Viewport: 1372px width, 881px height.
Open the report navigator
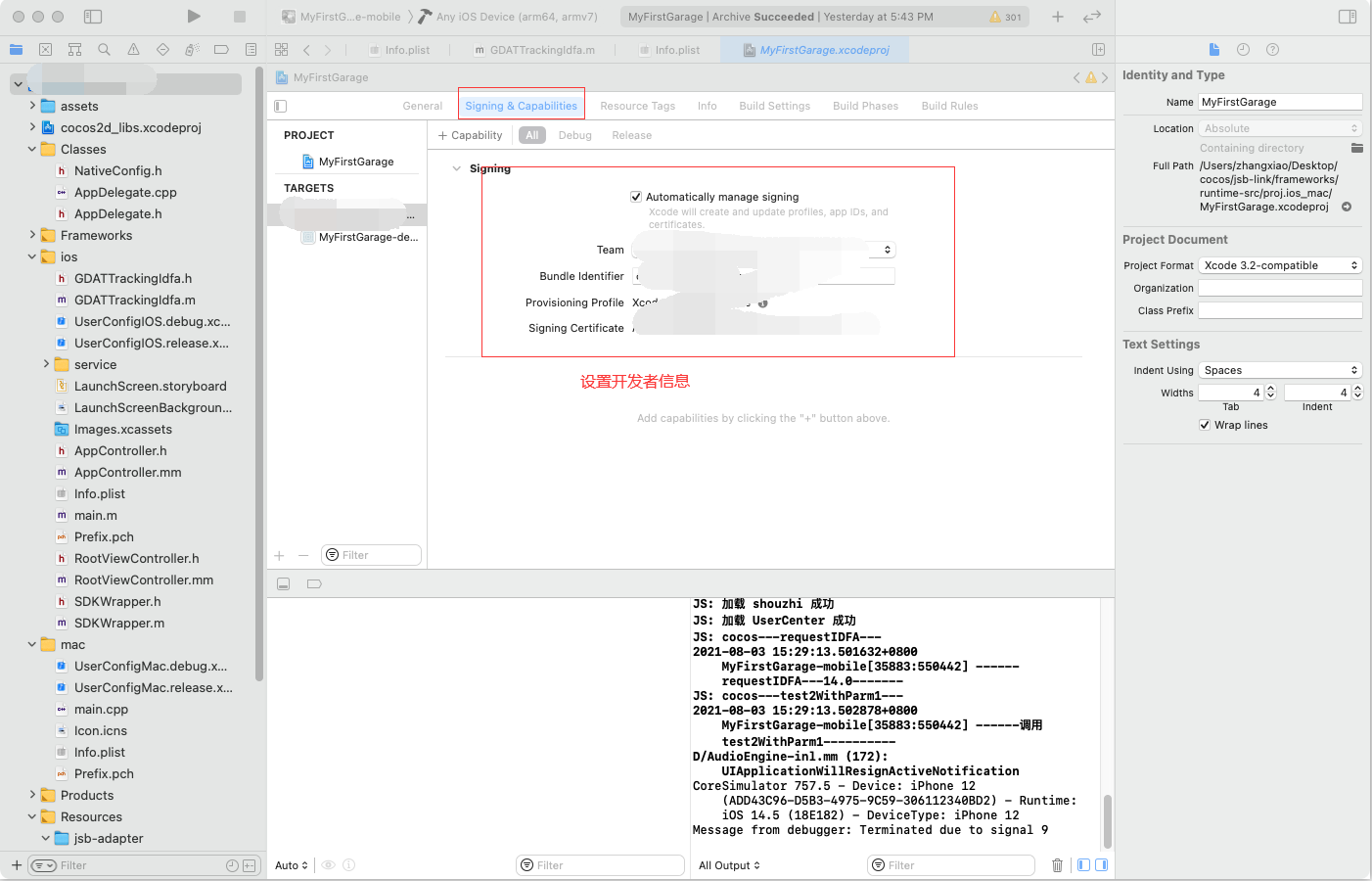[x=251, y=49]
